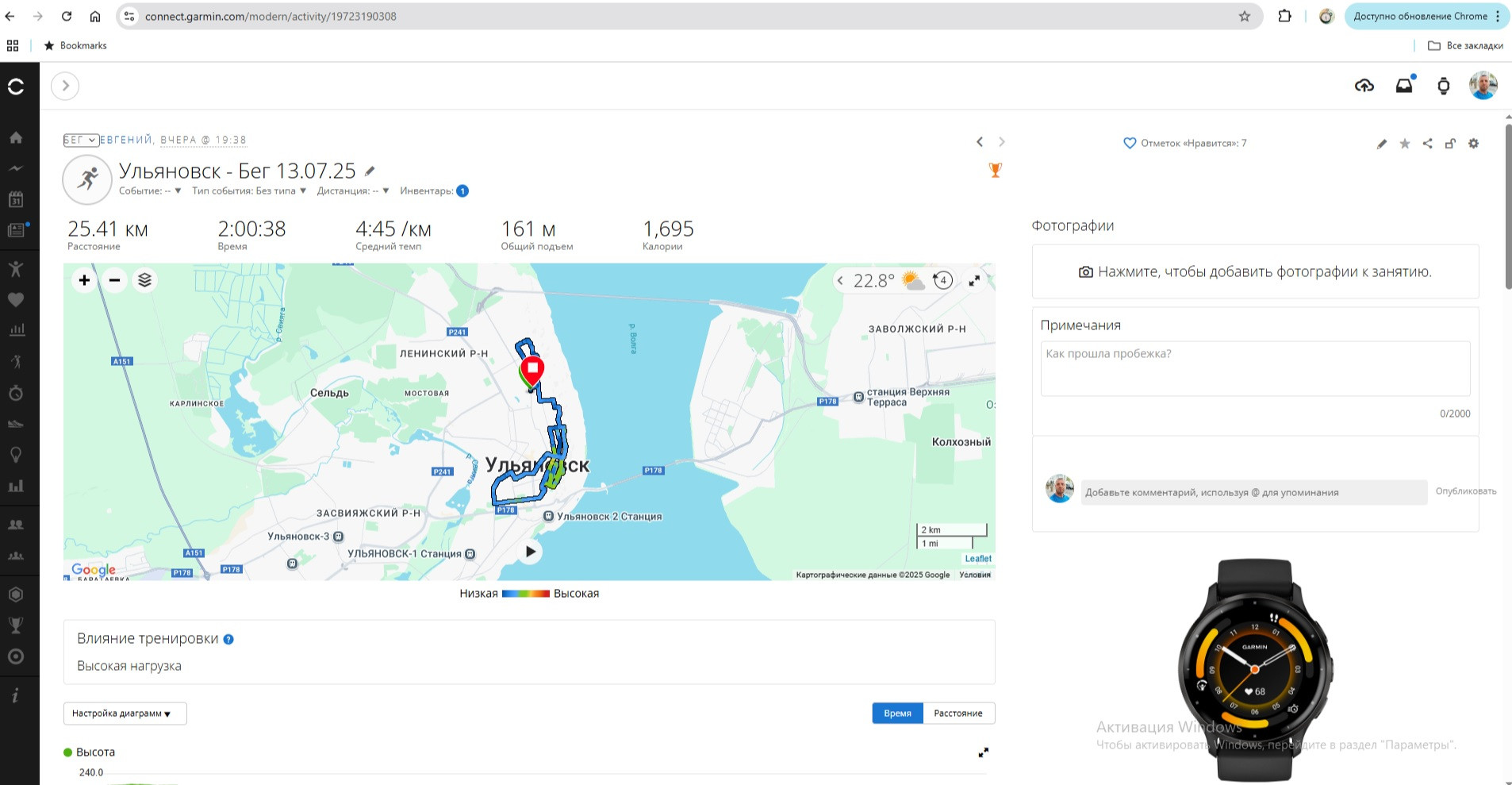Open the Тип события dropdown

pos(249,191)
